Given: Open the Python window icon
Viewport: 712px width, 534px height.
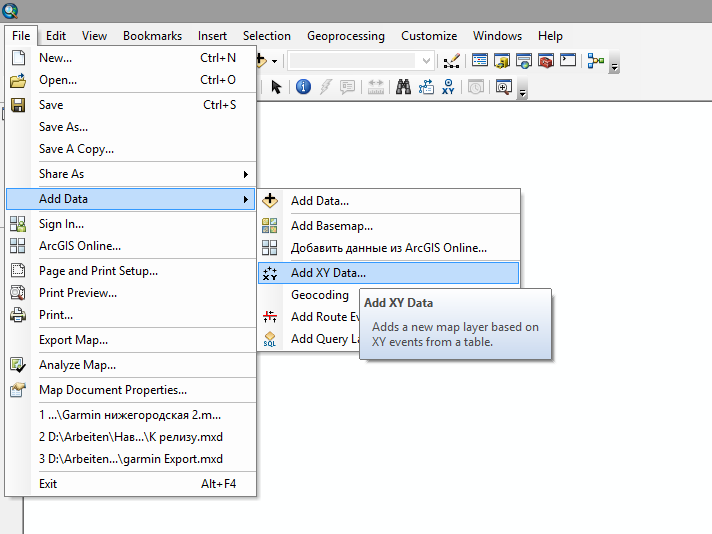Looking at the screenshot, I should tap(567, 62).
